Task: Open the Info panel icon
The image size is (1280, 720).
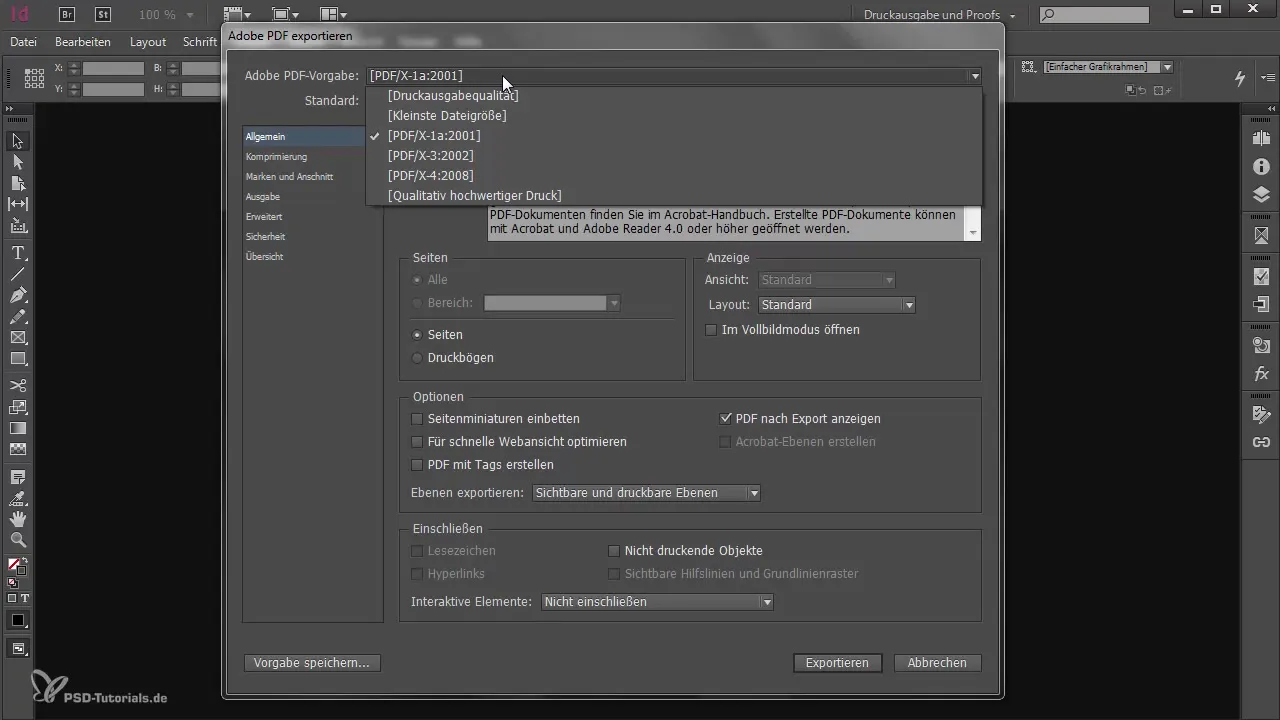Action: click(1261, 167)
